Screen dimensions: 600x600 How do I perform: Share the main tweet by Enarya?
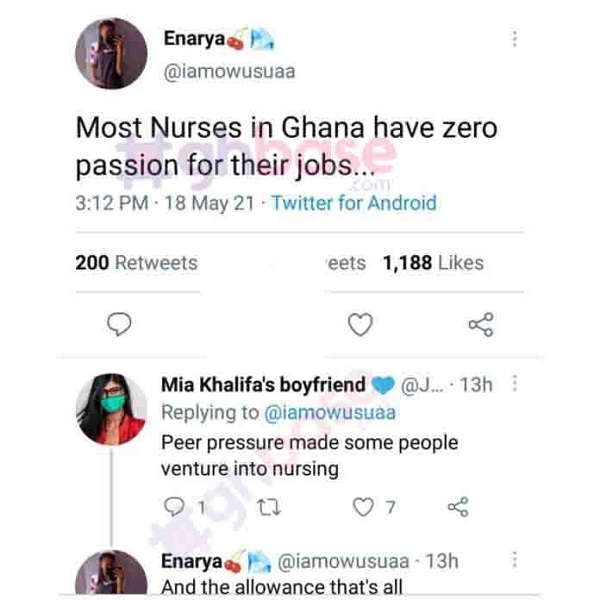480,324
